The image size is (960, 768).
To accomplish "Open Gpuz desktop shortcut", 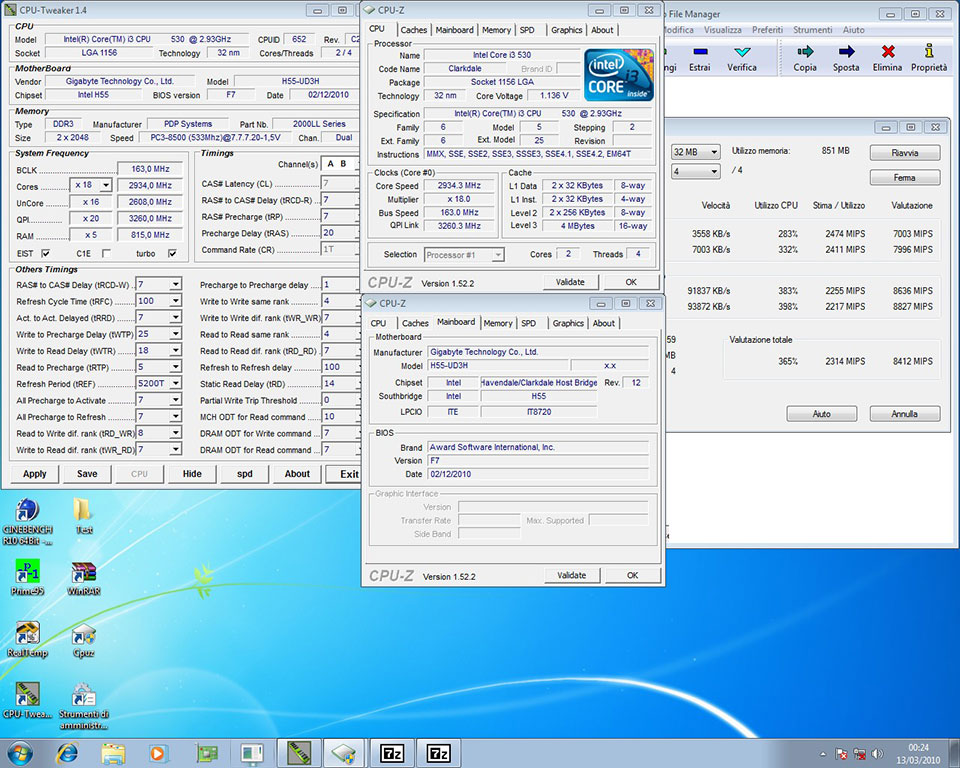I will 83,641.
